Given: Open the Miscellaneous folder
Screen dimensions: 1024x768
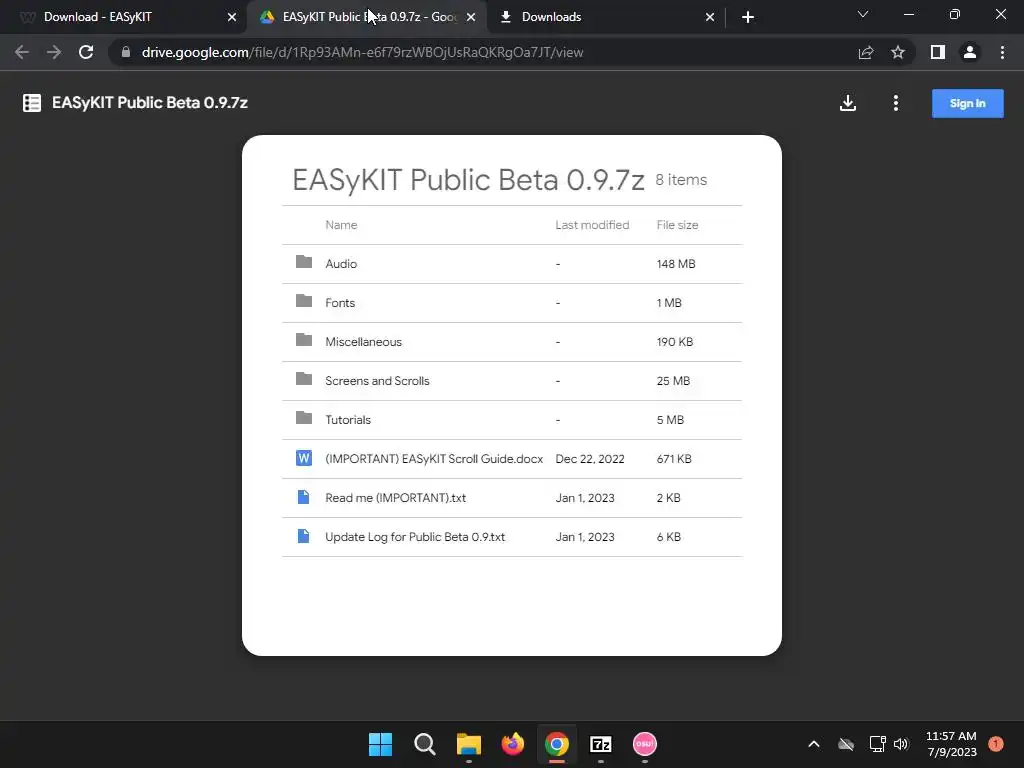Looking at the screenshot, I should (x=512, y=342).
